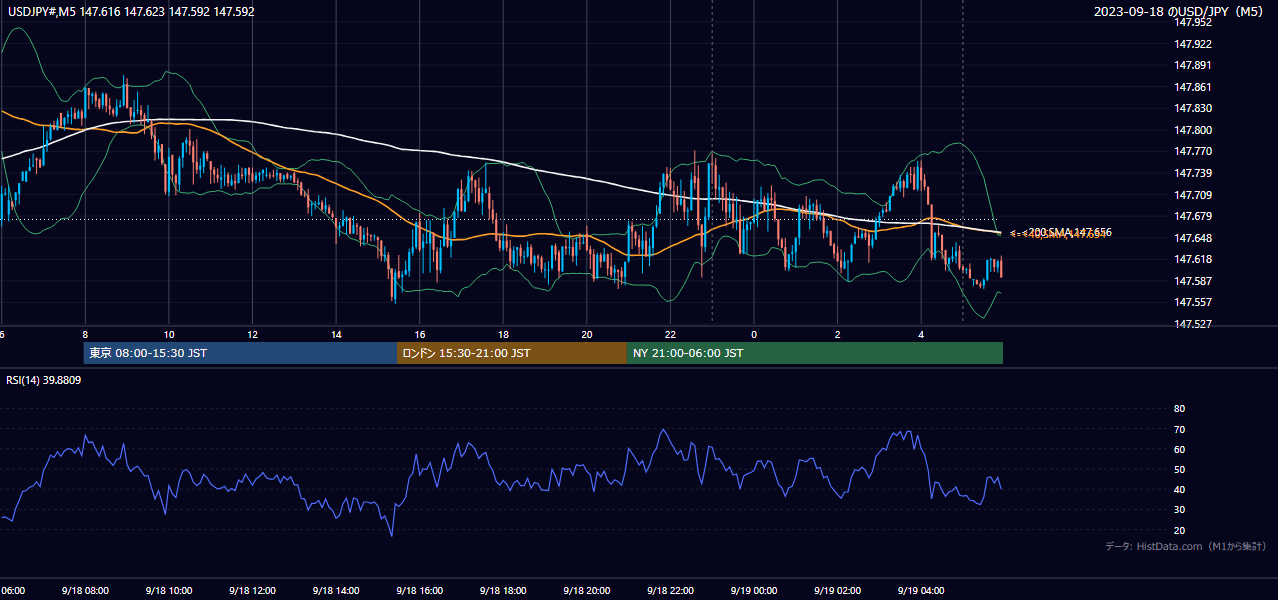Click the 9/19 02:00 time label
The height and width of the screenshot is (600, 1278).
click(x=837, y=590)
